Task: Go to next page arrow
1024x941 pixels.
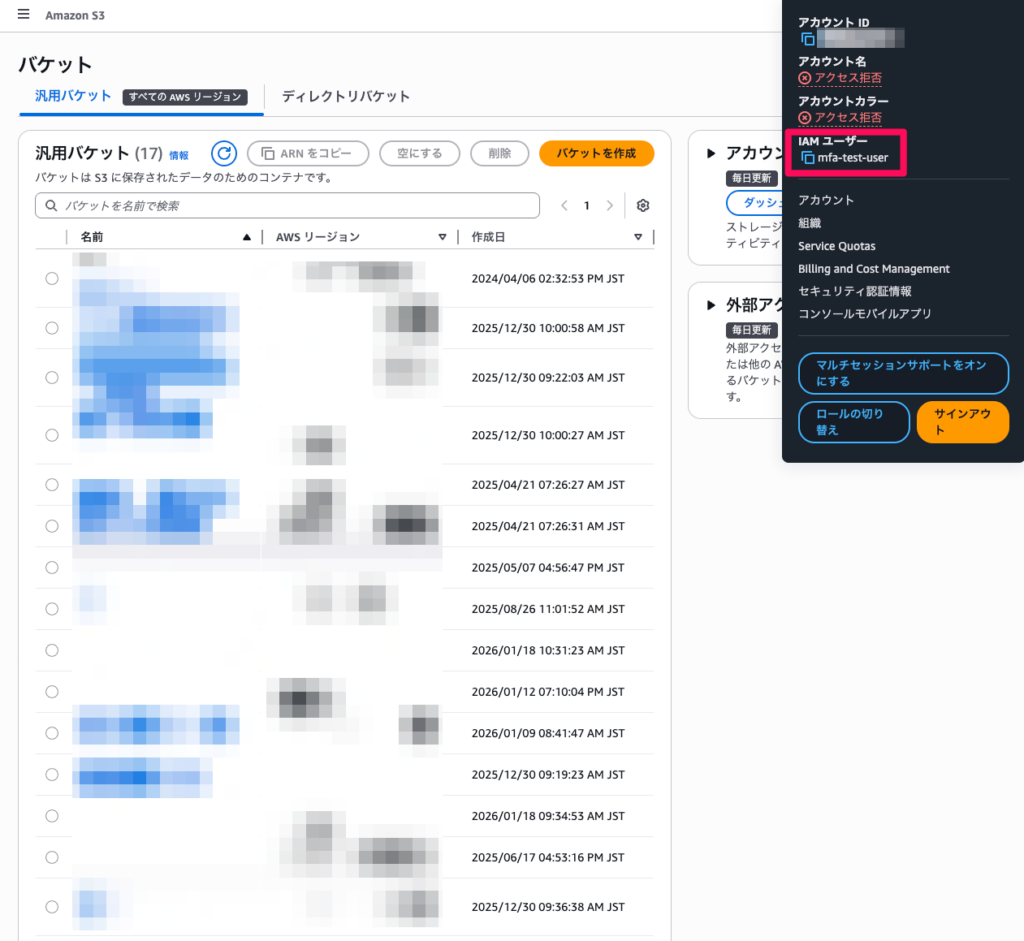Action: [610, 206]
